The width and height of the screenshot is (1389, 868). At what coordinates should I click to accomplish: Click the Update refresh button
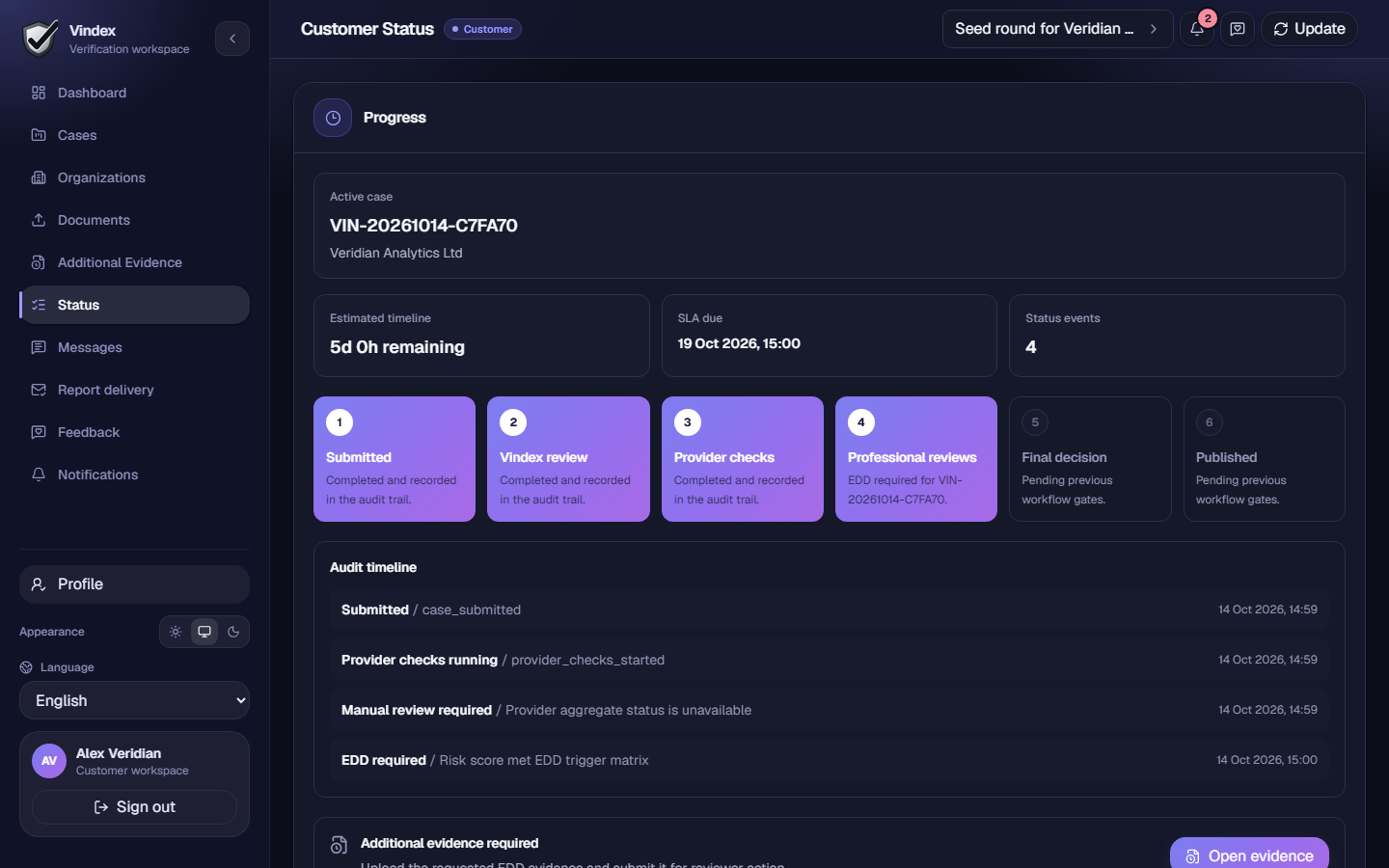[x=1309, y=29]
